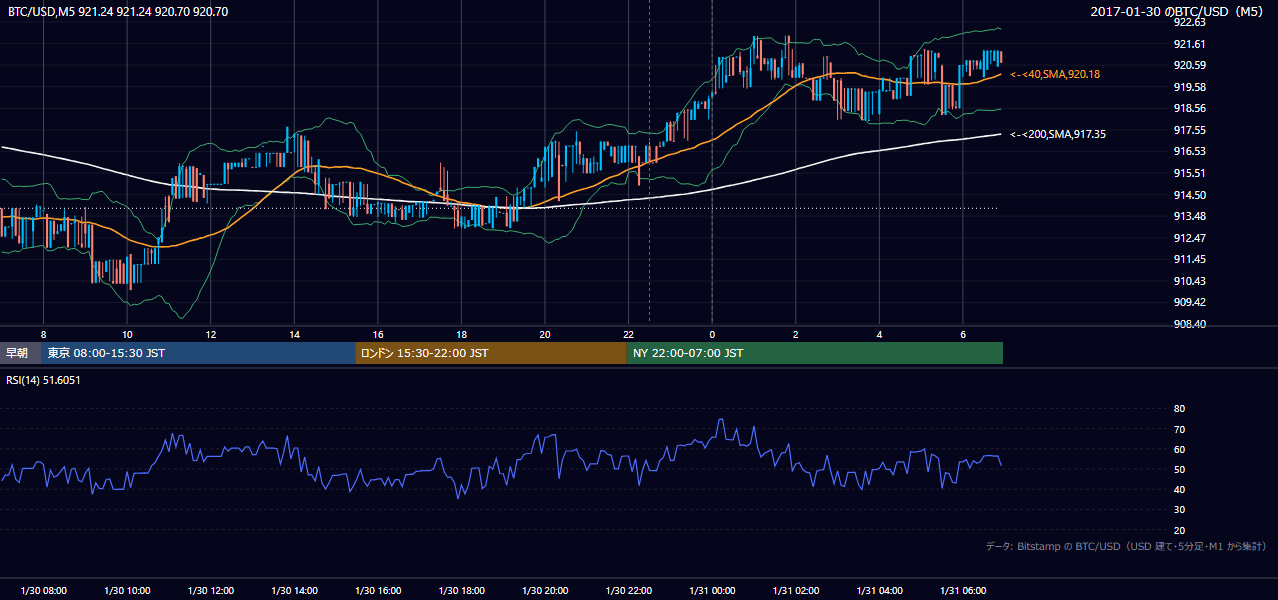This screenshot has width=1278, height=600.
Task: Click the RSI 80 level label
Action: 1179,409
